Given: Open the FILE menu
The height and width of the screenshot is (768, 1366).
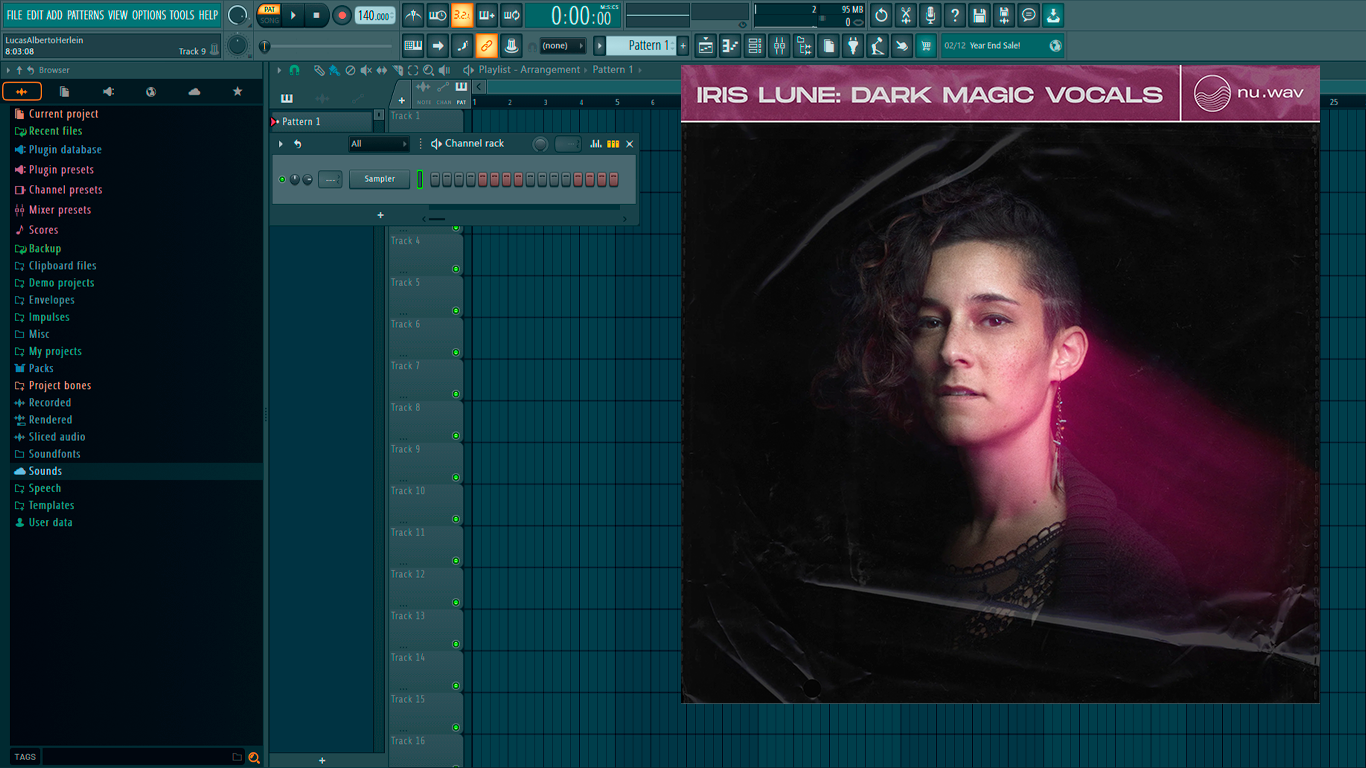Looking at the screenshot, I should click(x=14, y=15).
